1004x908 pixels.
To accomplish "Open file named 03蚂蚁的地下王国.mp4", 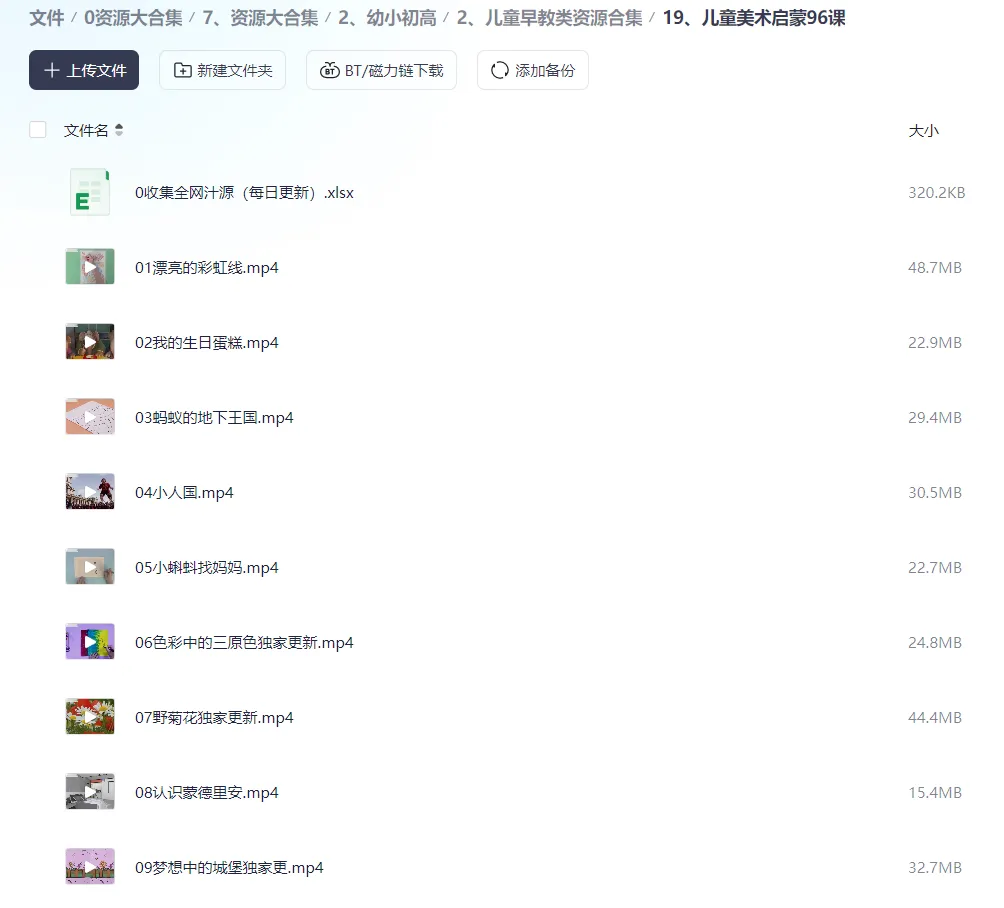I will [x=214, y=418].
